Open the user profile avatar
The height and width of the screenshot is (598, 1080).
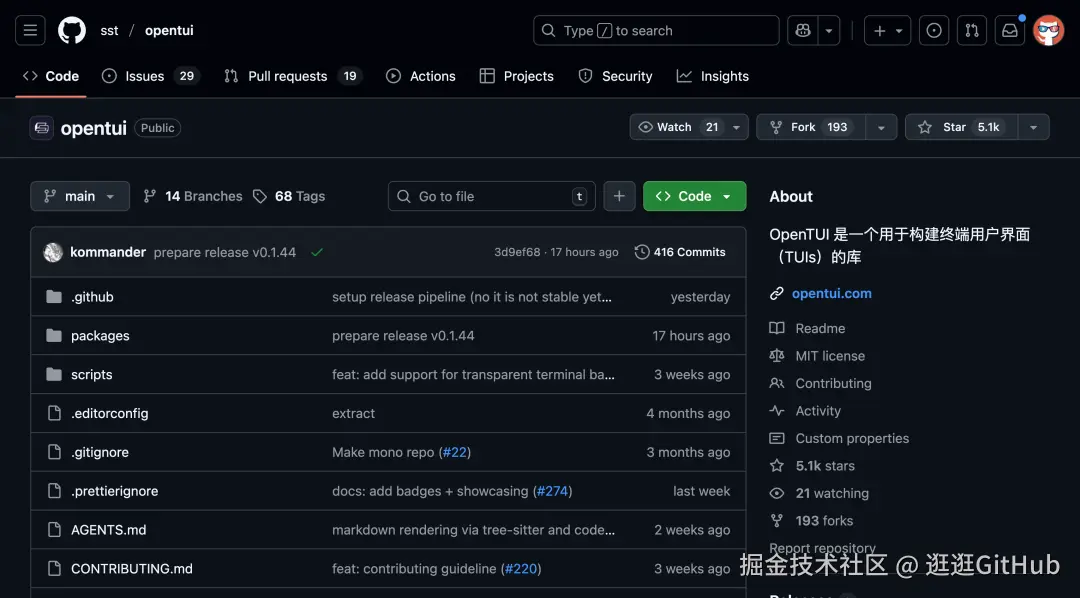(1048, 31)
